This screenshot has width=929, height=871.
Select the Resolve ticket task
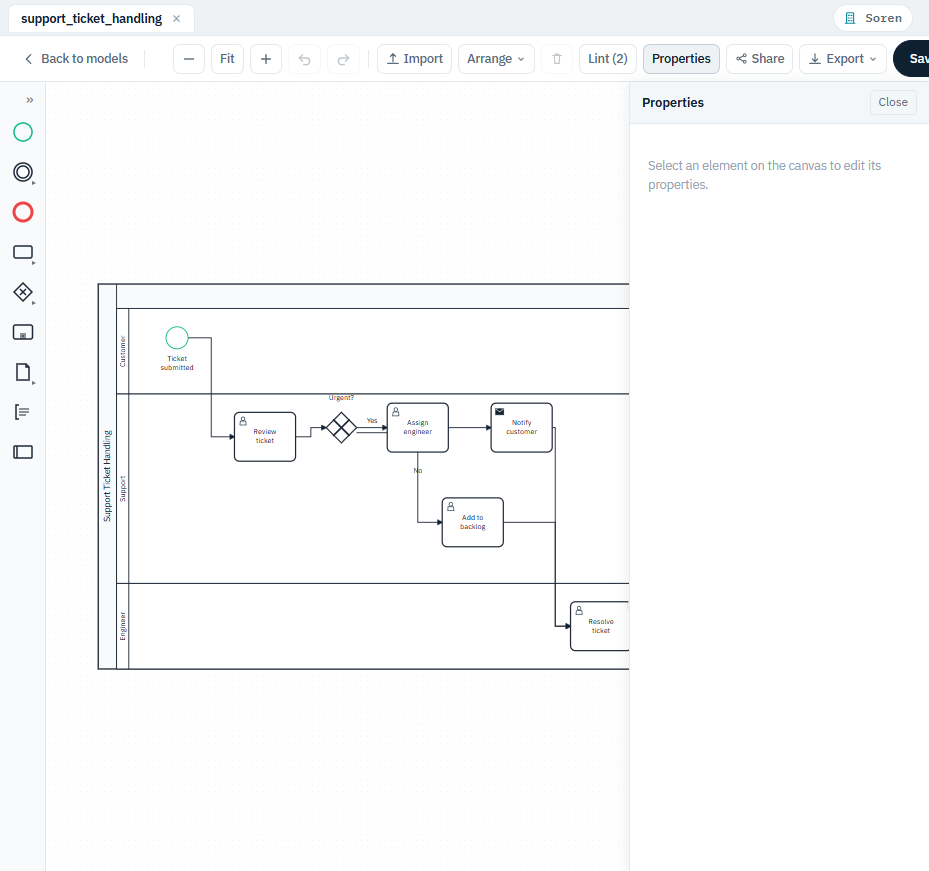[x=600, y=626]
